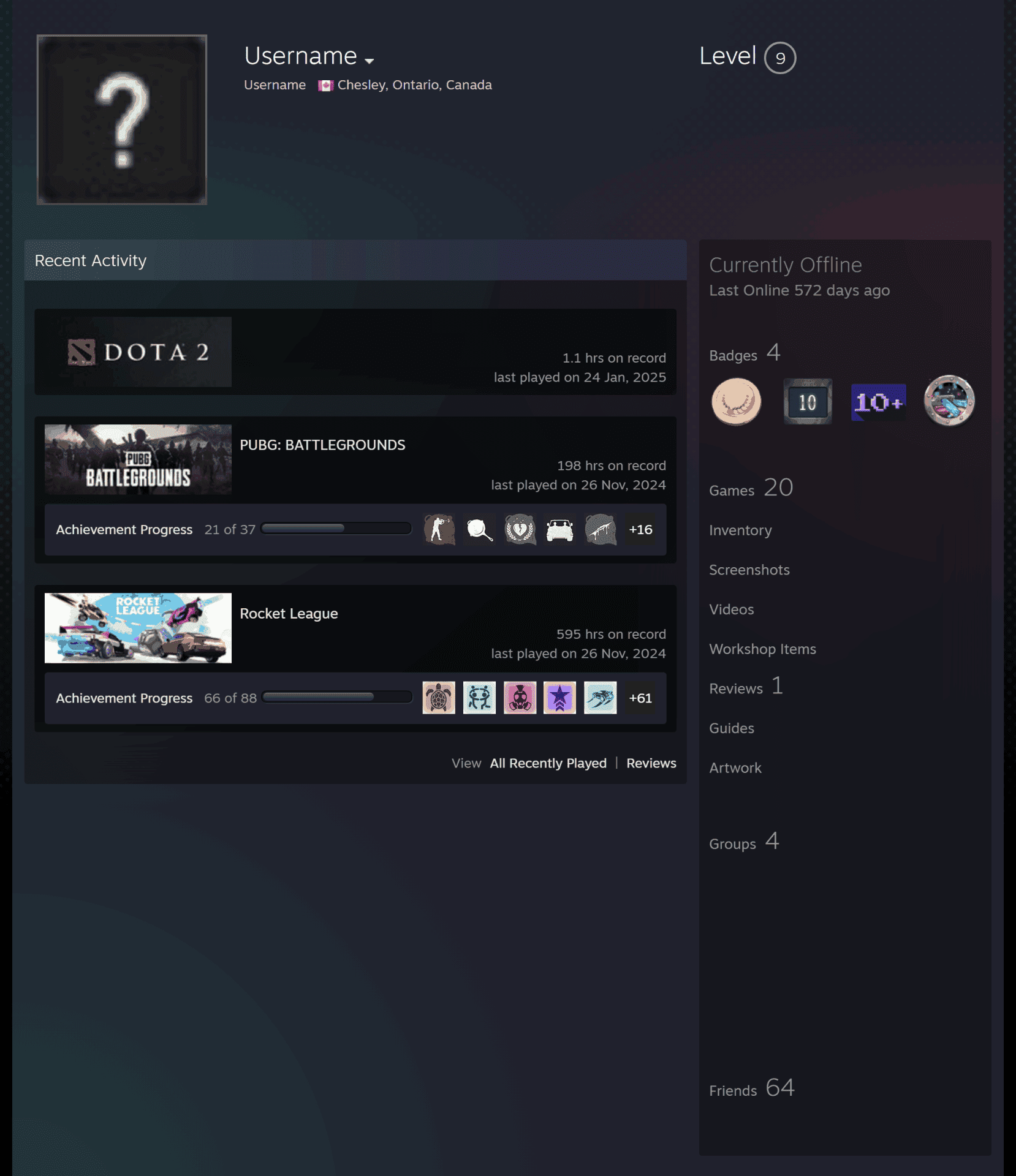Open PUBG: BATTLEGROUNDS title link
The width and height of the screenshot is (1016, 1176).
(322, 445)
